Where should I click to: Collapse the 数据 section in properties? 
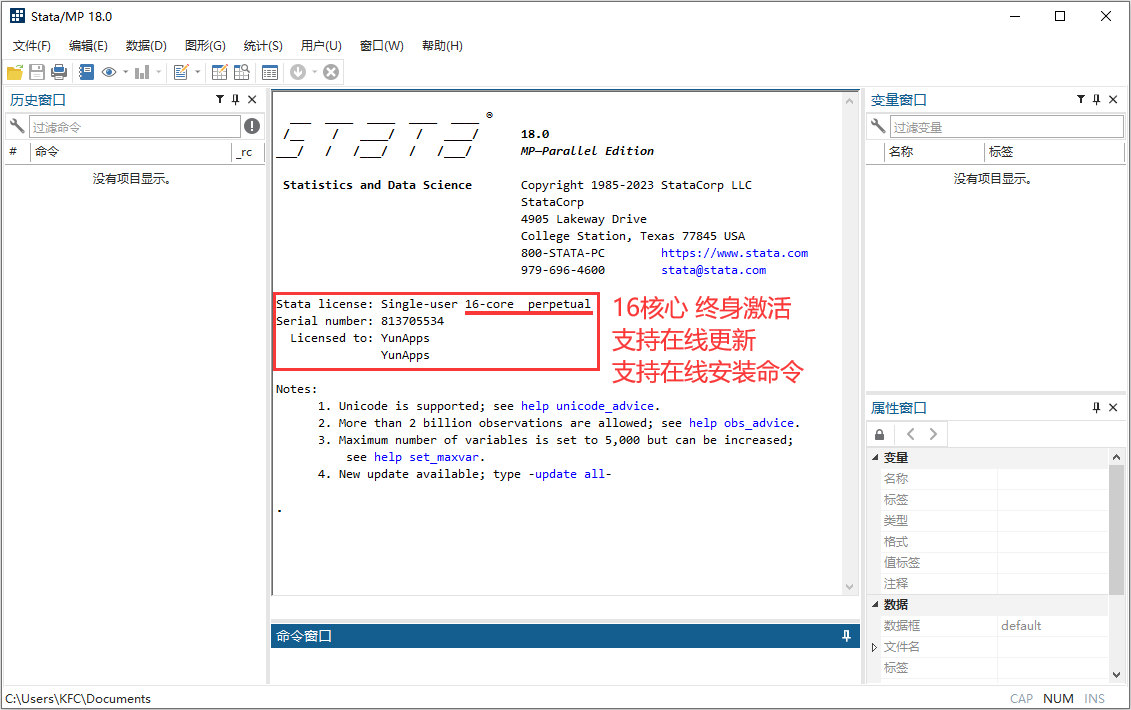coord(875,605)
